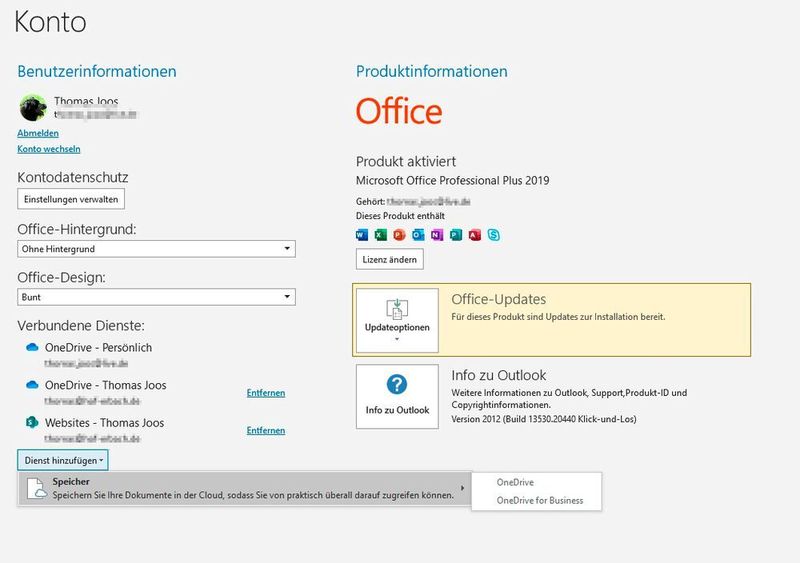Click the Info zu Outlook heading text
The height and width of the screenshot is (563, 800).
[498, 376]
